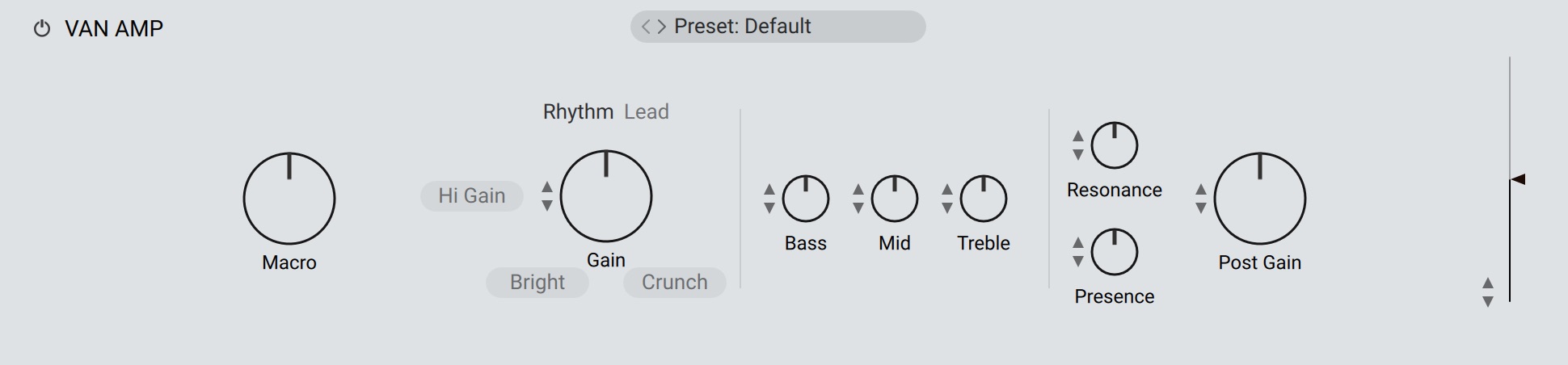
Task: Click the output level slider marker
Action: [x=1518, y=179]
